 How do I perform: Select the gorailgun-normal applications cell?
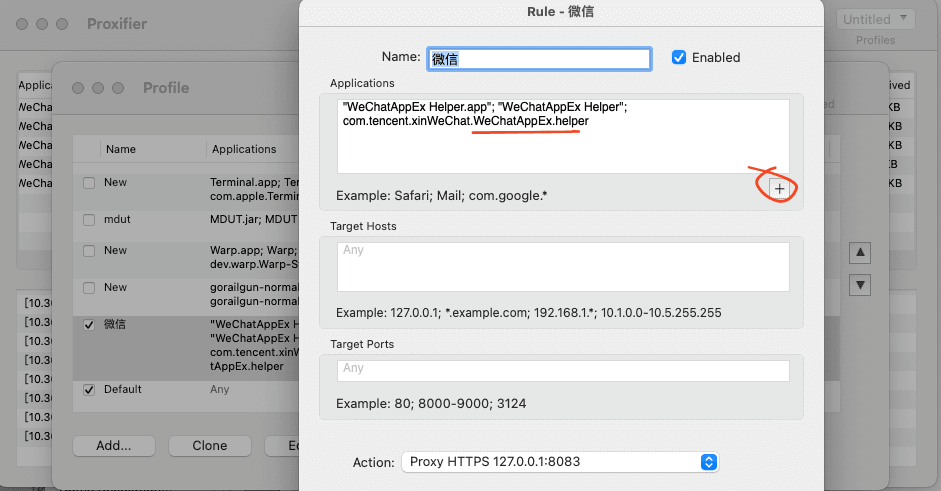[x=254, y=294]
